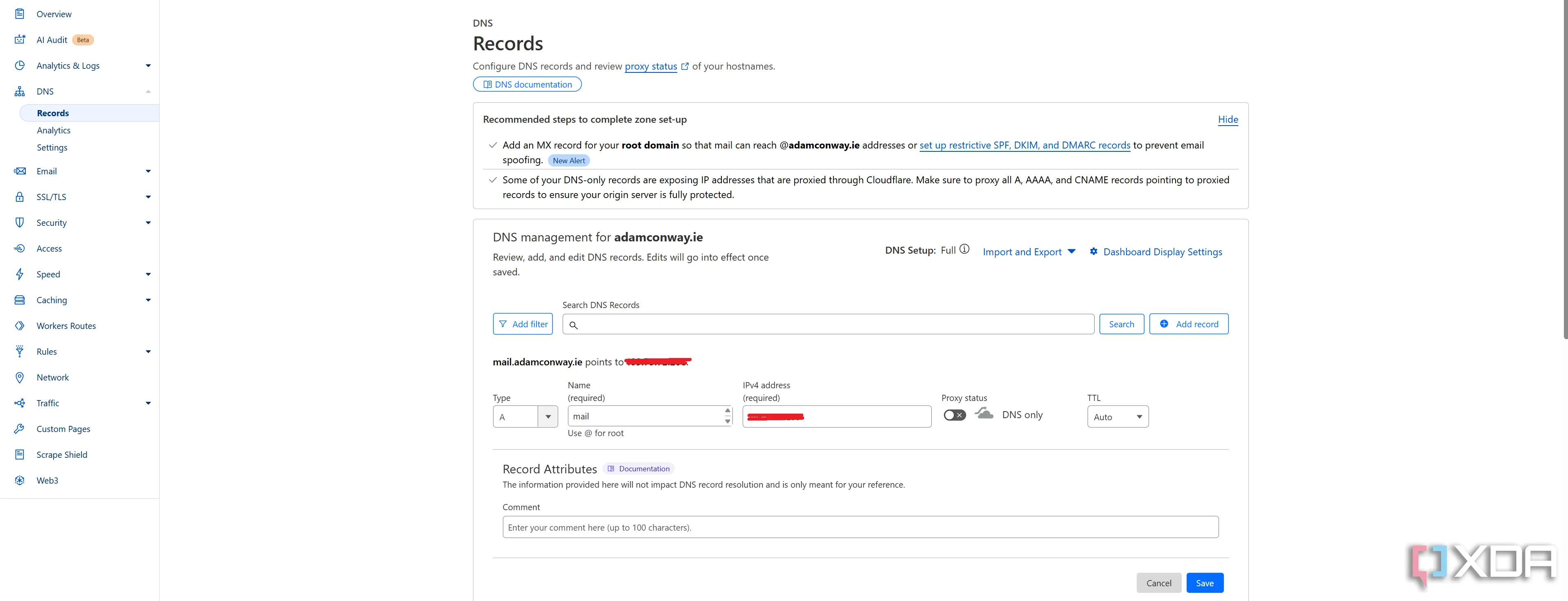Click the Access icon in sidebar

(20, 248)
